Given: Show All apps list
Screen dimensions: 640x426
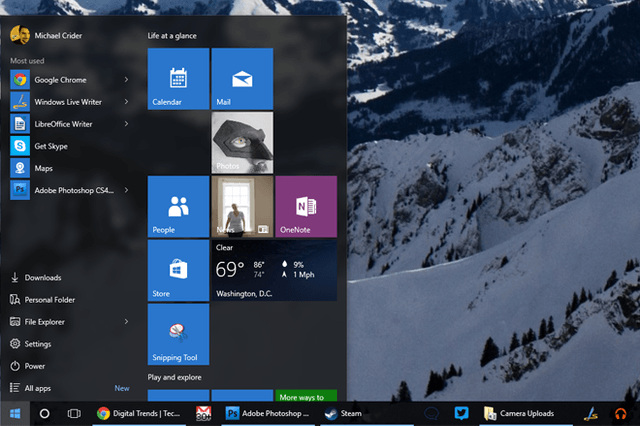Looking at the screenshot, I should [31, 388].
